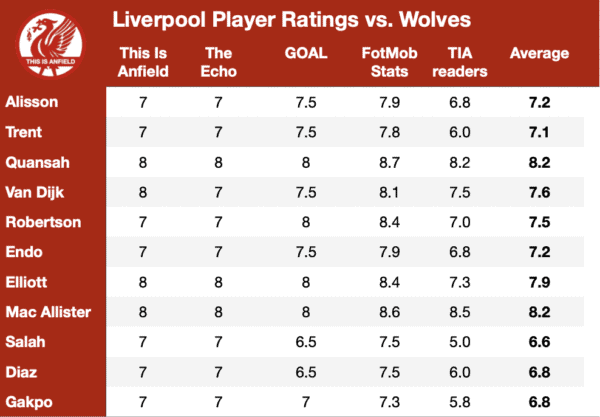
Task: Select Trent's average rating 7.1
Action: tap(539, 132)
